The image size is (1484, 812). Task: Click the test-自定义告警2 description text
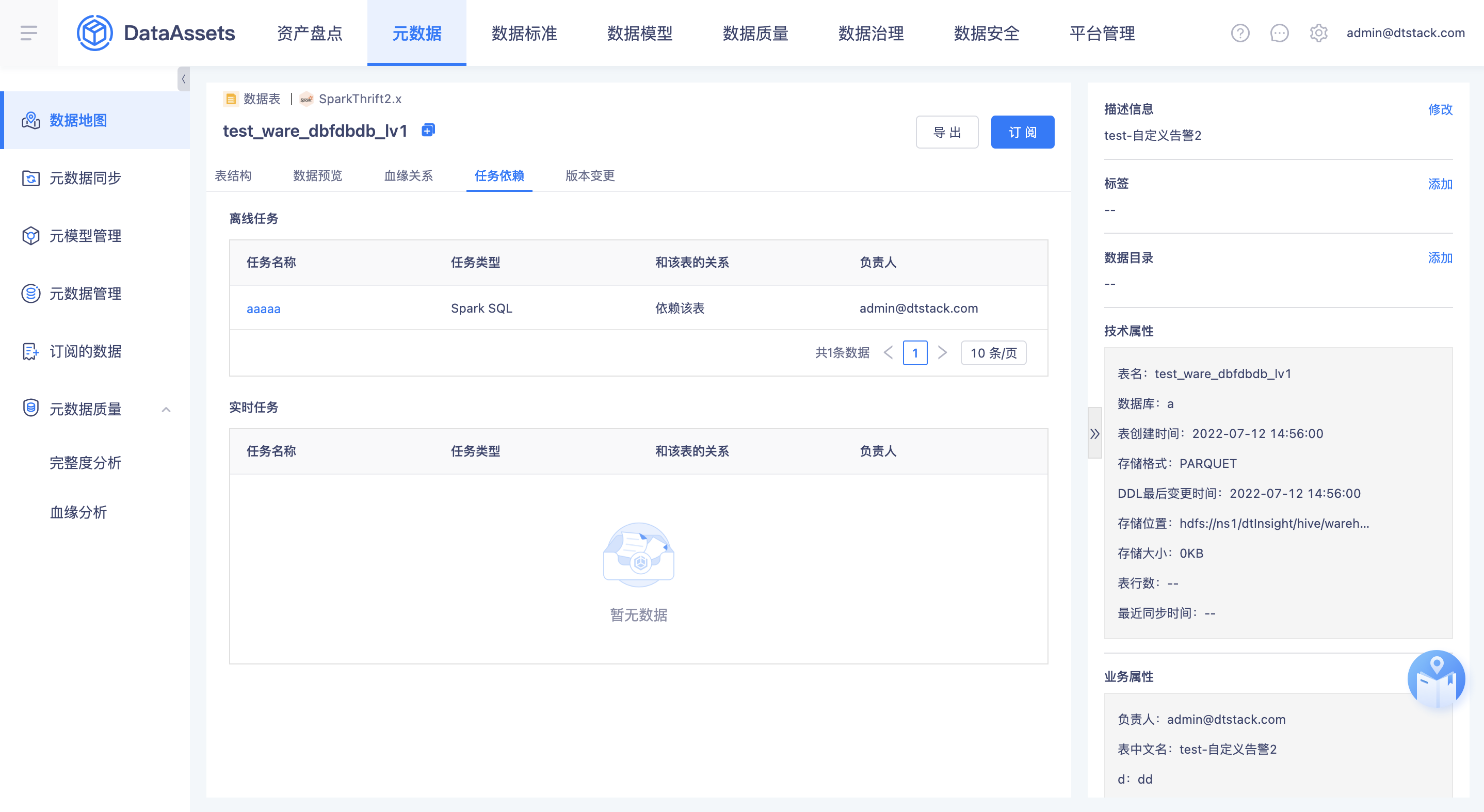tap(1152, 135)
